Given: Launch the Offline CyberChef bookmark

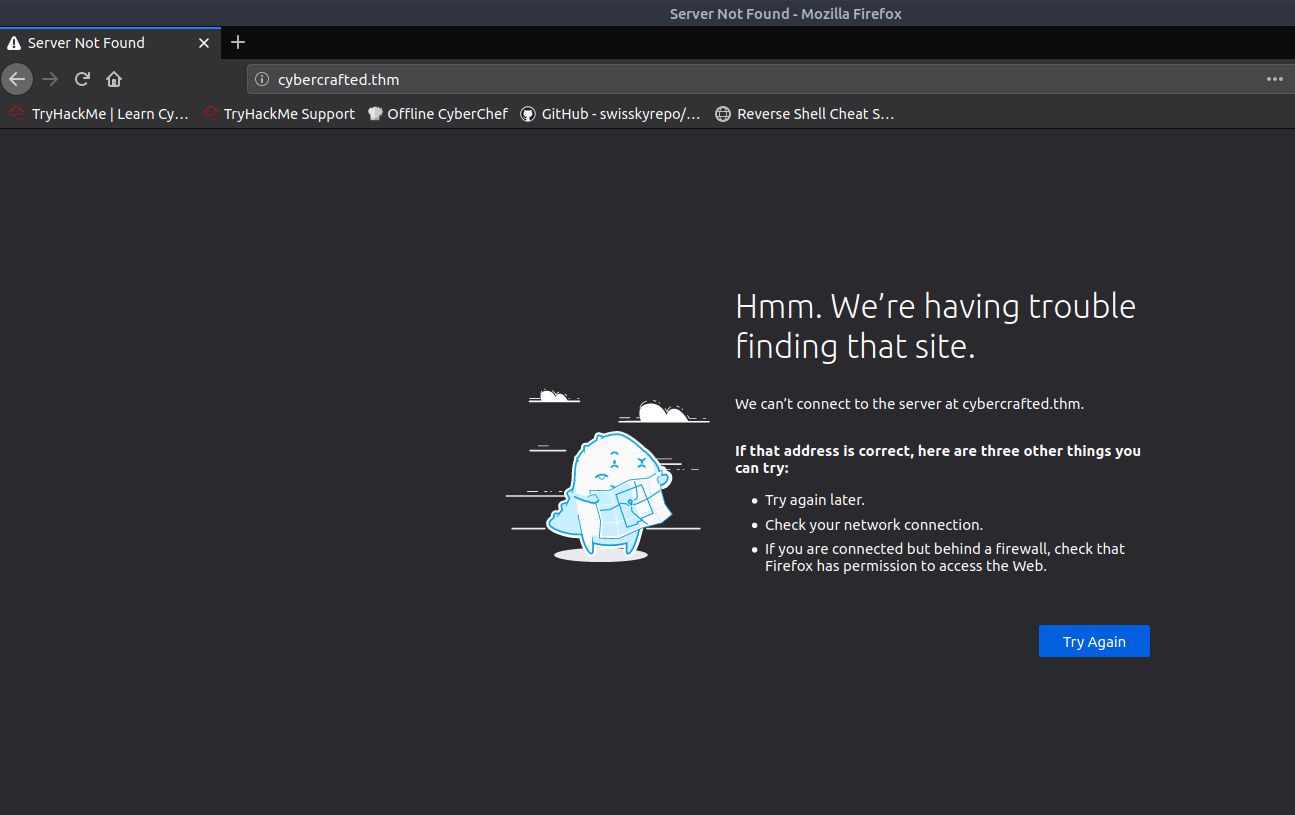Looking at the screenshot, I should click(x=438, y=114).
